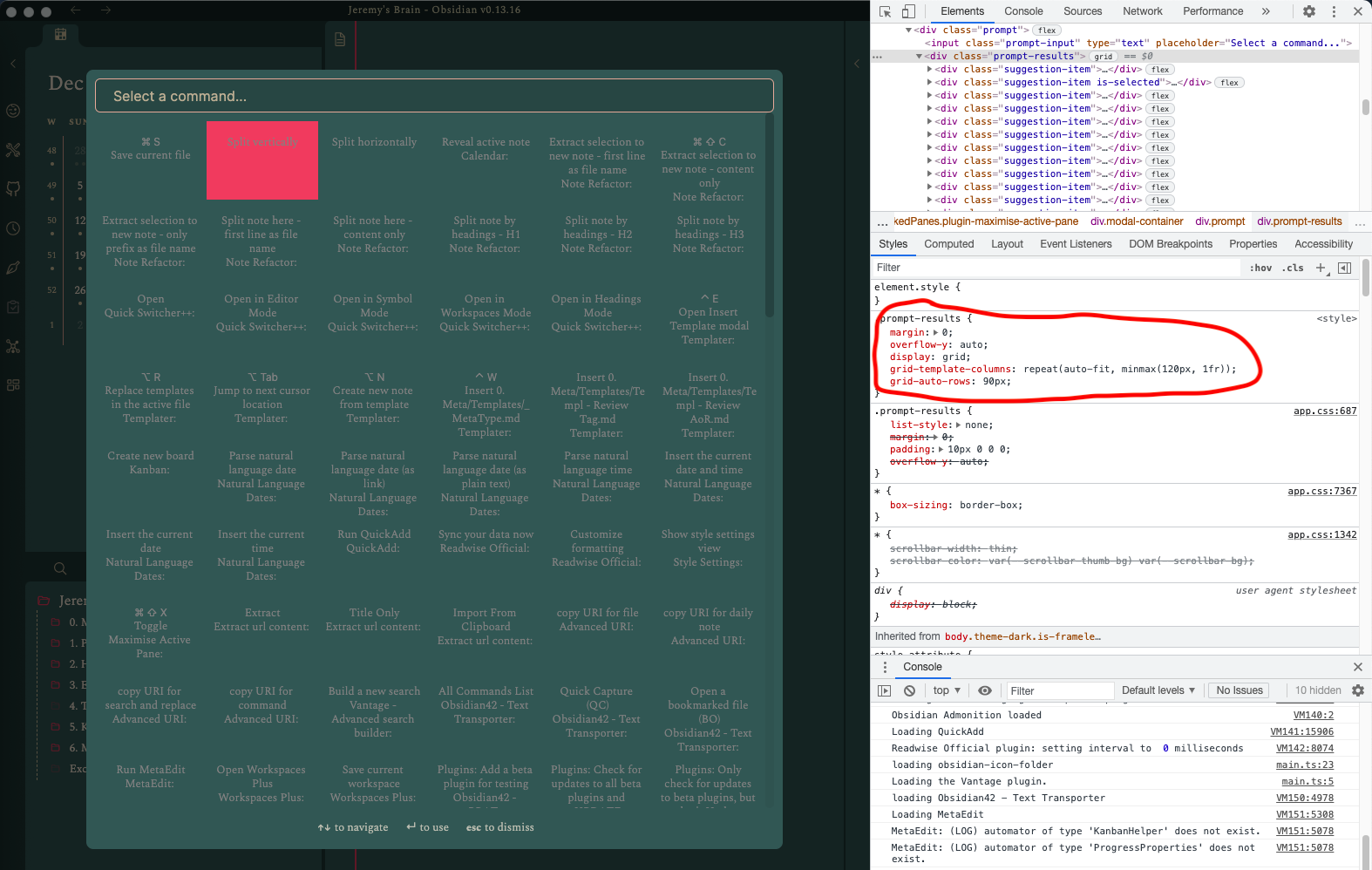Collapse the prompt-results div node
1372x870 pixels.
[919, 56]
